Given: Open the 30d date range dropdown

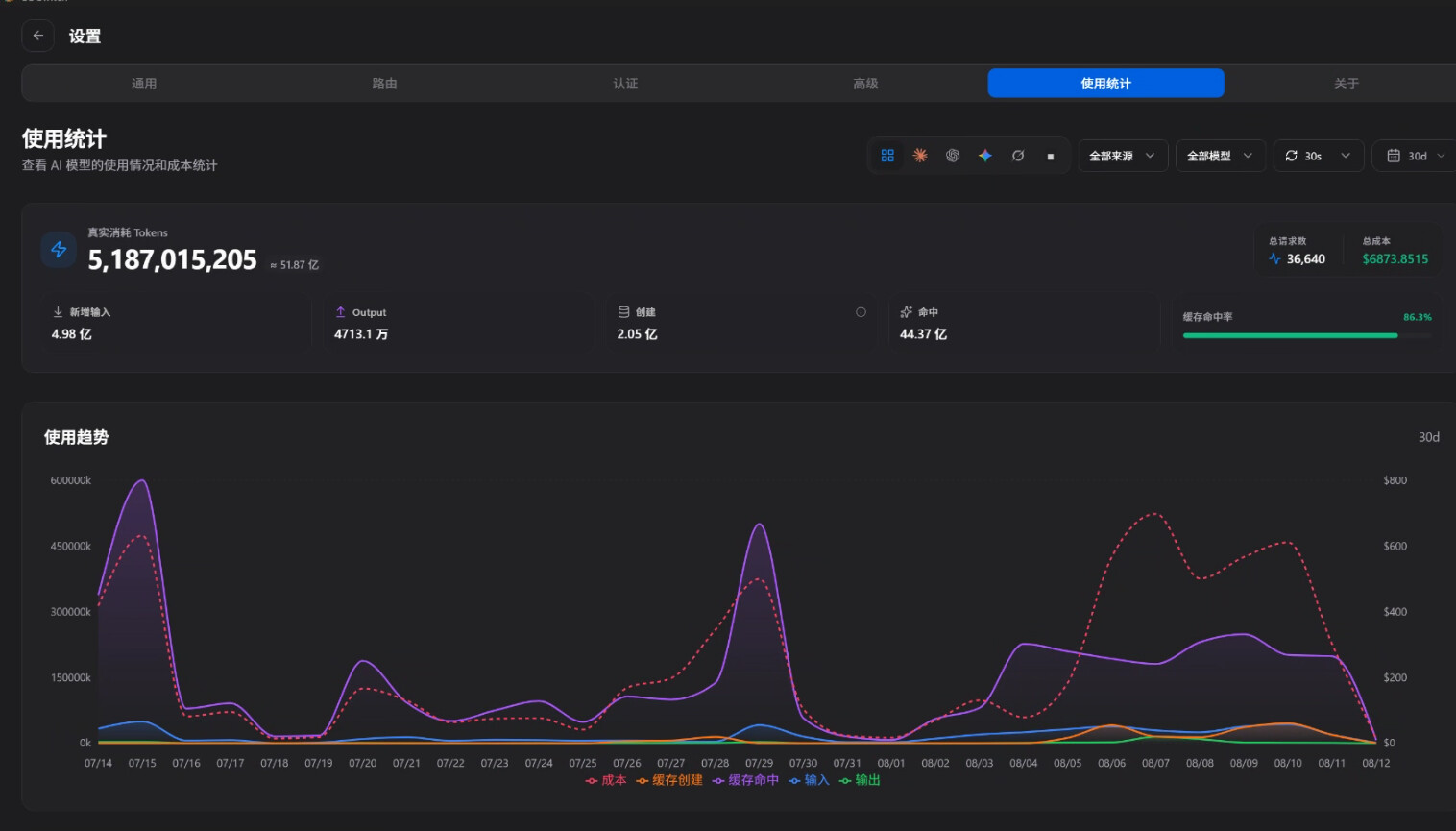Looking at the screenshot, I should click(x=1416, y=156).
